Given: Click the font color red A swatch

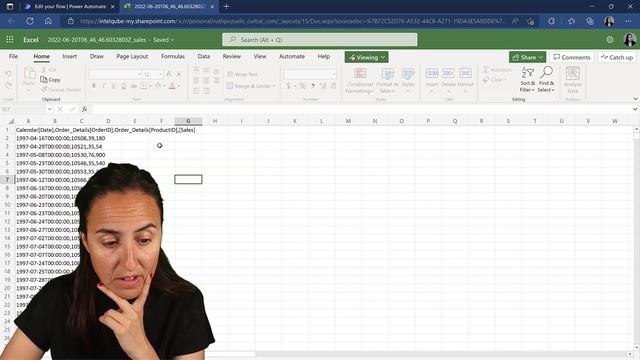Looking at the screenshot, I should [172, 86].
